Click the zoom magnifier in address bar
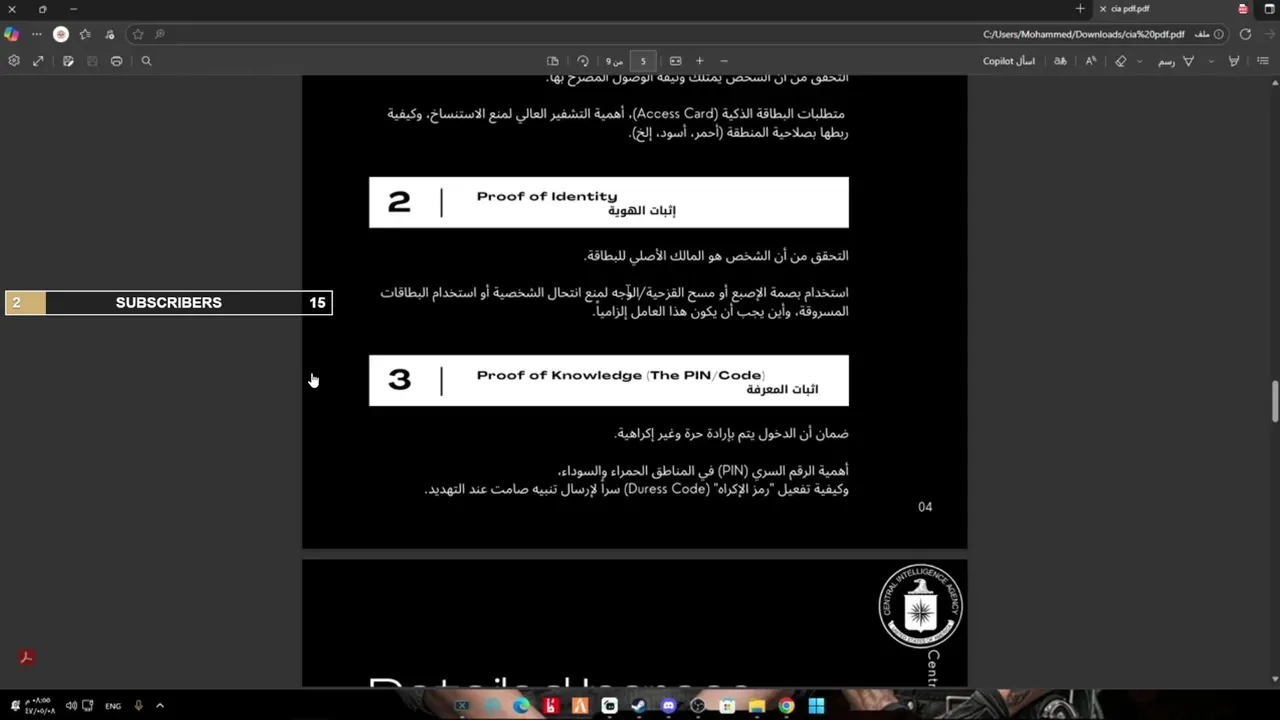This screenshot has width=1280, height=720. 160,34
